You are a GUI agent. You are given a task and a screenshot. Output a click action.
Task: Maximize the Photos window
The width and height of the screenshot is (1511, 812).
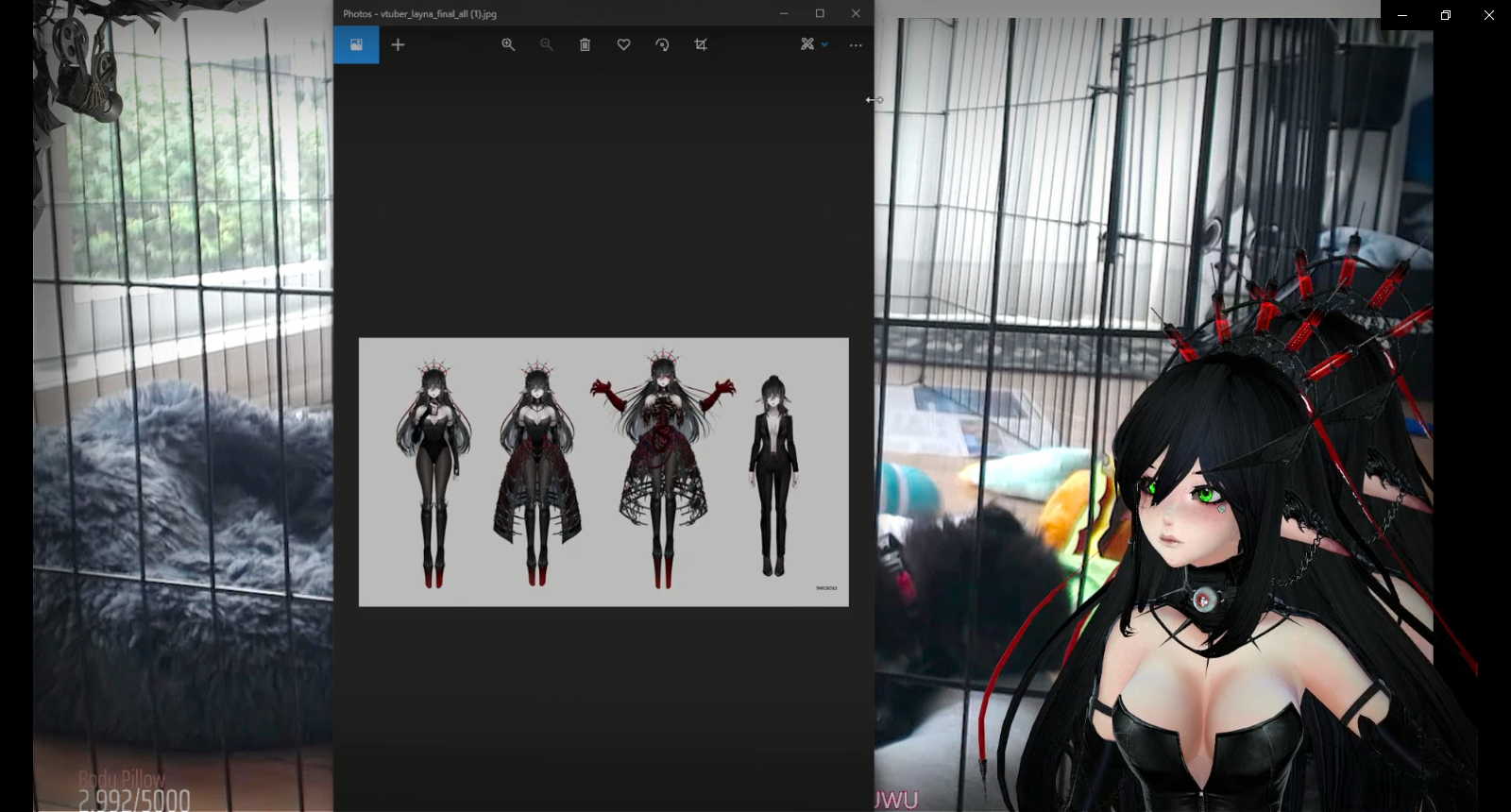820,13
